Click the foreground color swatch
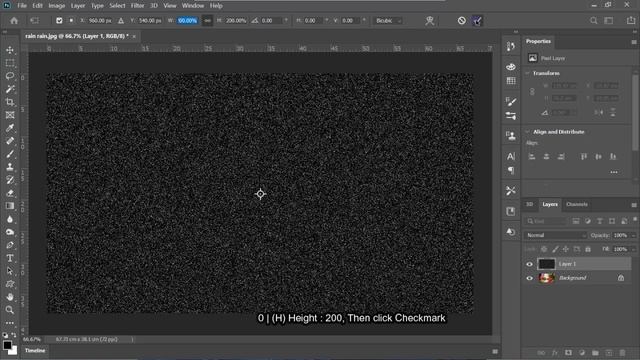 7,345
